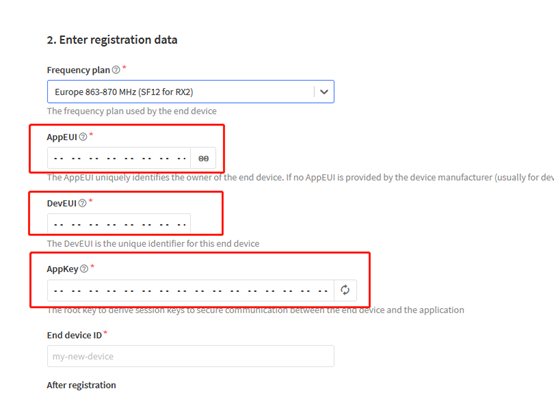Click the AppKey field label
The width and height of the screenshot is (554, 393).
[63, 269]
